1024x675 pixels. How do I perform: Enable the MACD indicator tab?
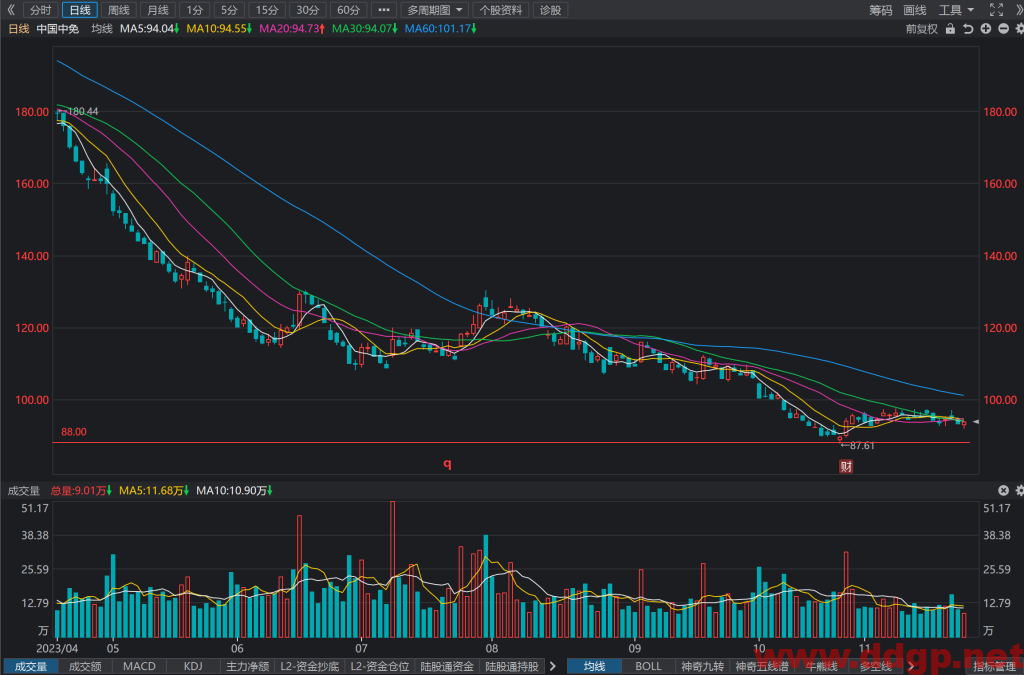[x=139, y=667]
